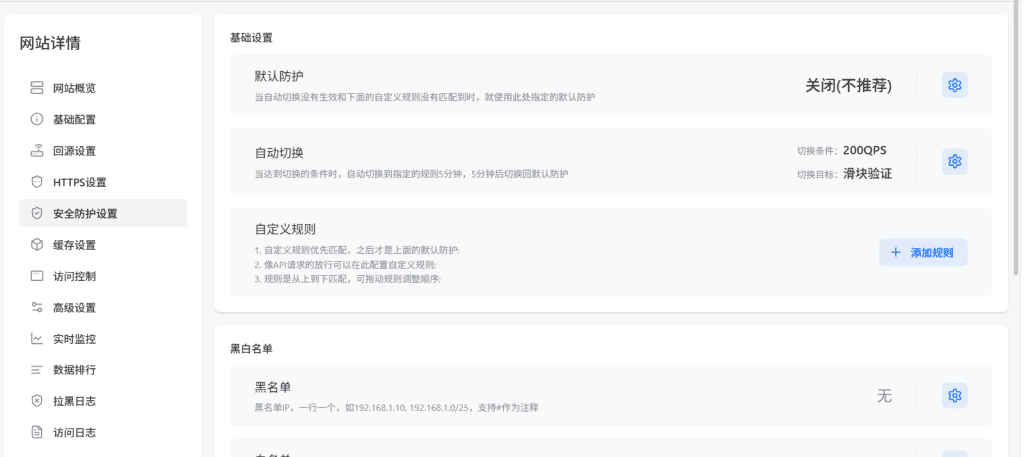
Task: Click the 网站详情 sidebar title
Action: pos(50,44)
